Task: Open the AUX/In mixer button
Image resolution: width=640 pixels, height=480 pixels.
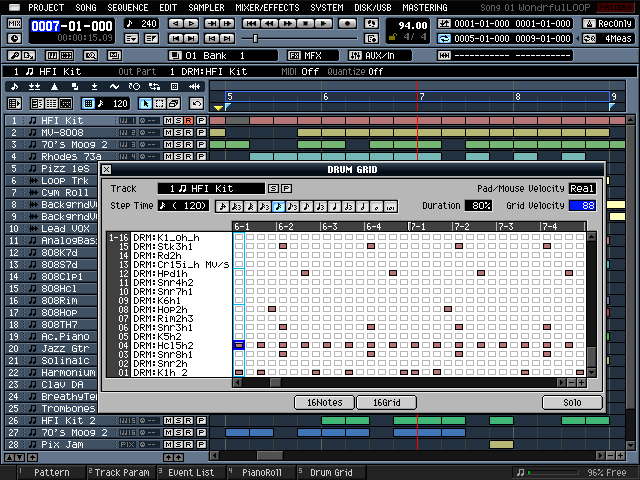Action: 380,56
